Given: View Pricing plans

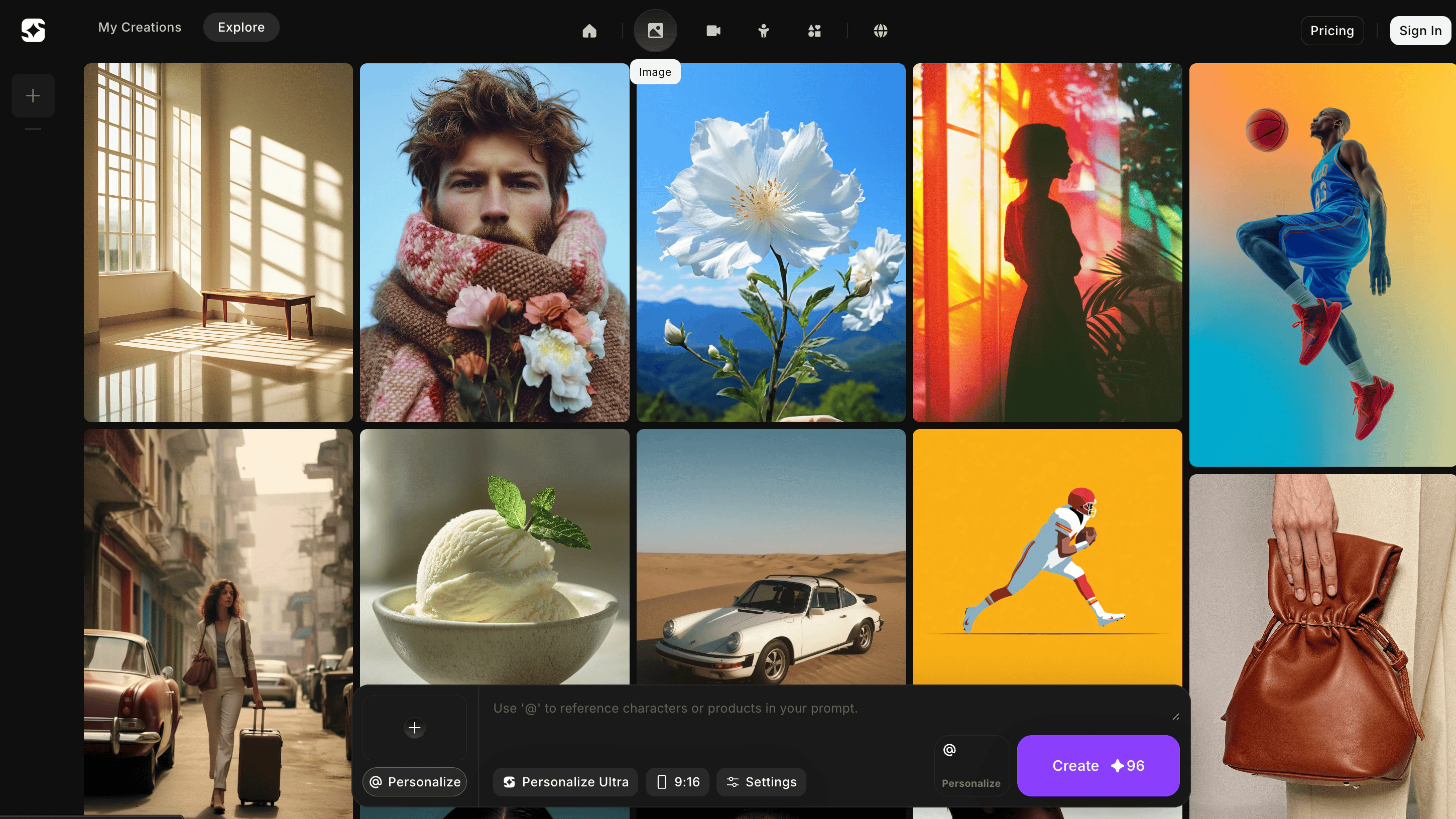Looking at the screenshot, I should tap(1332, 31).
